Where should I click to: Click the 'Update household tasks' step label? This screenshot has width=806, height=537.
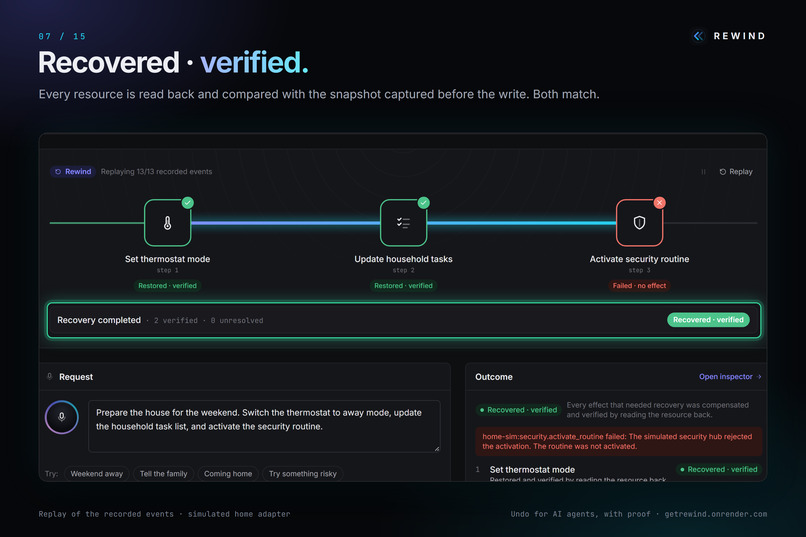[404, 259]
